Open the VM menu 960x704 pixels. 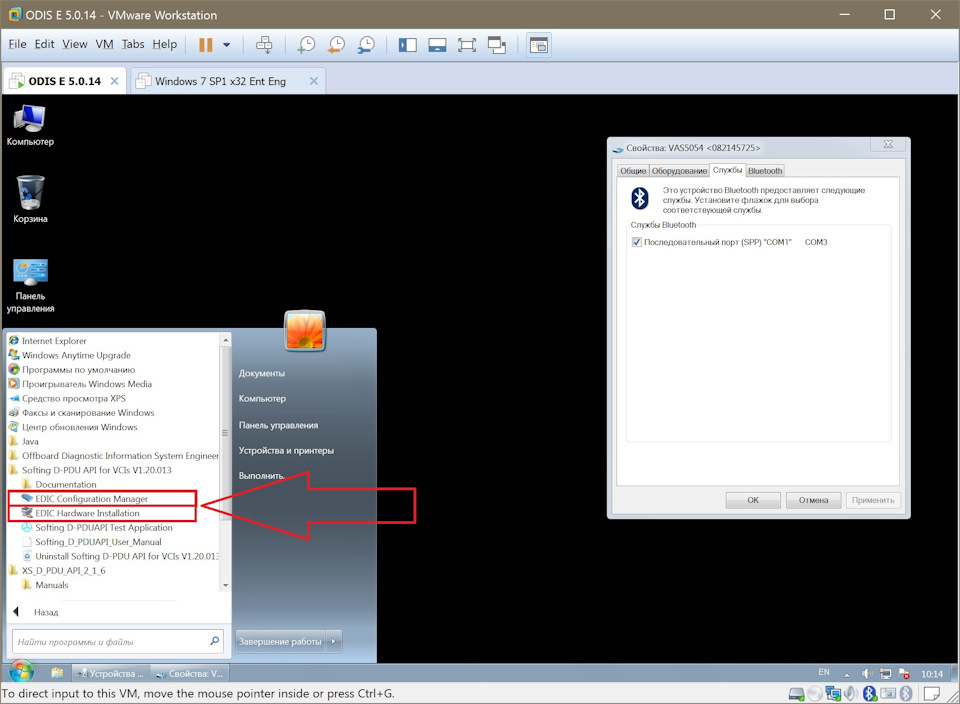pyautogui.click(x=104, y=44)
